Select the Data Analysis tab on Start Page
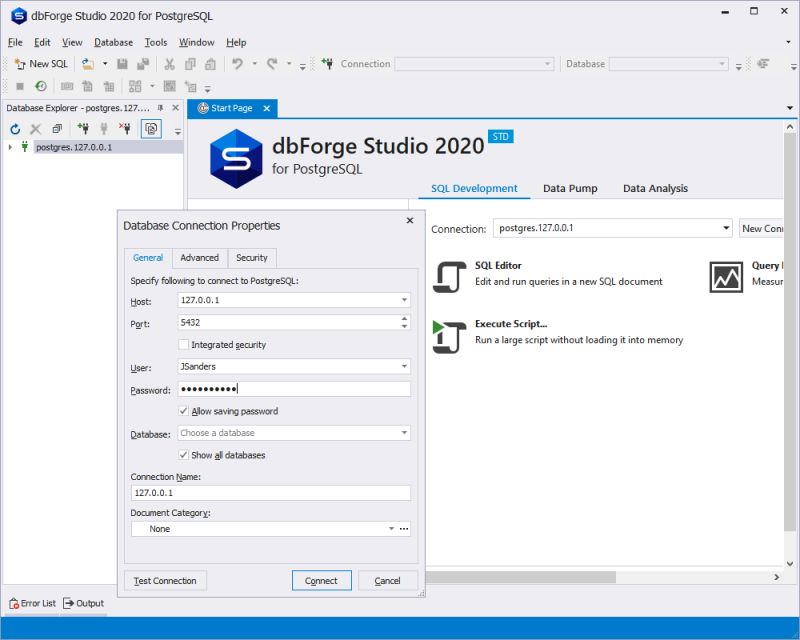The image size is (800, 640). 655,188
